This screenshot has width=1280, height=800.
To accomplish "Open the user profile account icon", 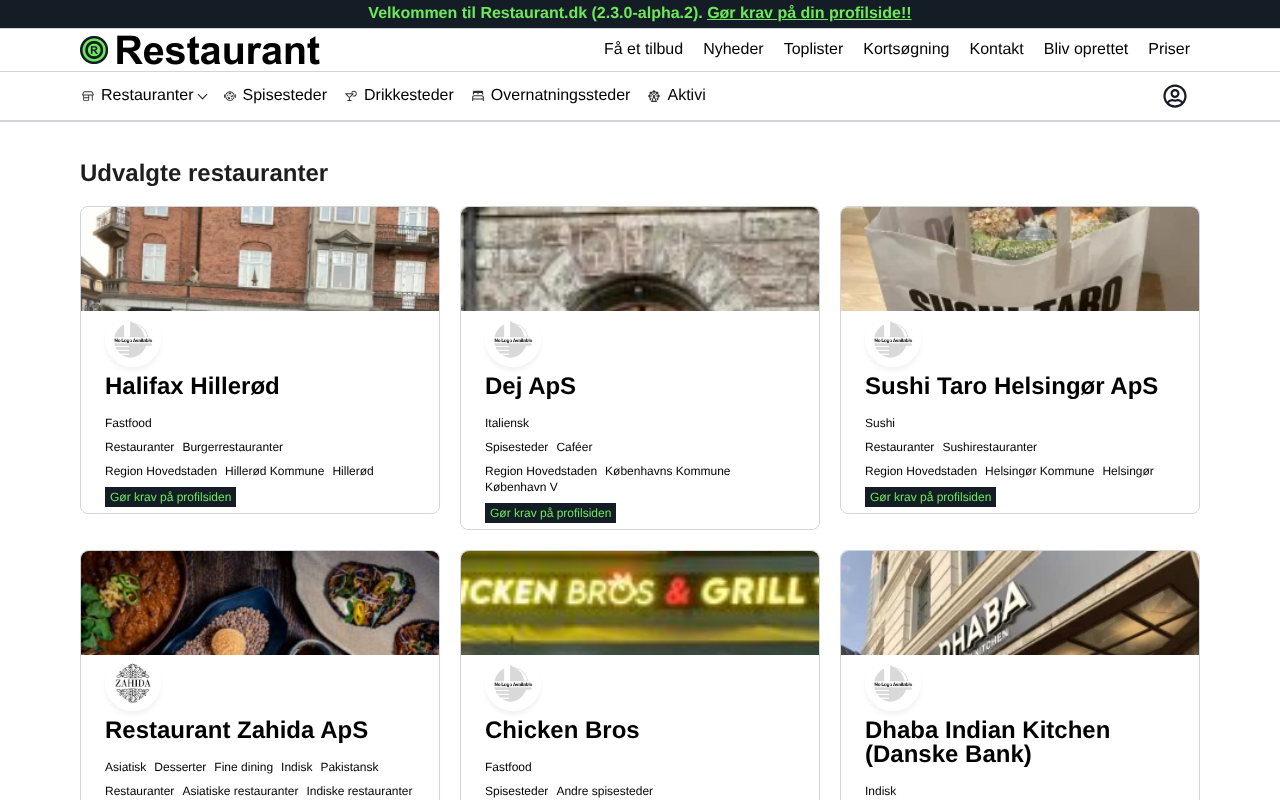I will [1175, 96].
